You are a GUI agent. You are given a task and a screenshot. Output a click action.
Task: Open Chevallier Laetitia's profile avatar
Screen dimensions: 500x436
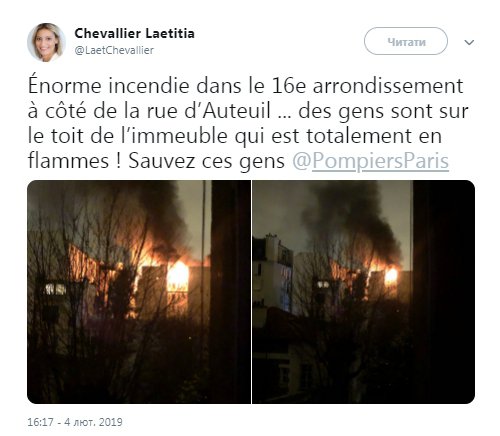coord(46,42)
